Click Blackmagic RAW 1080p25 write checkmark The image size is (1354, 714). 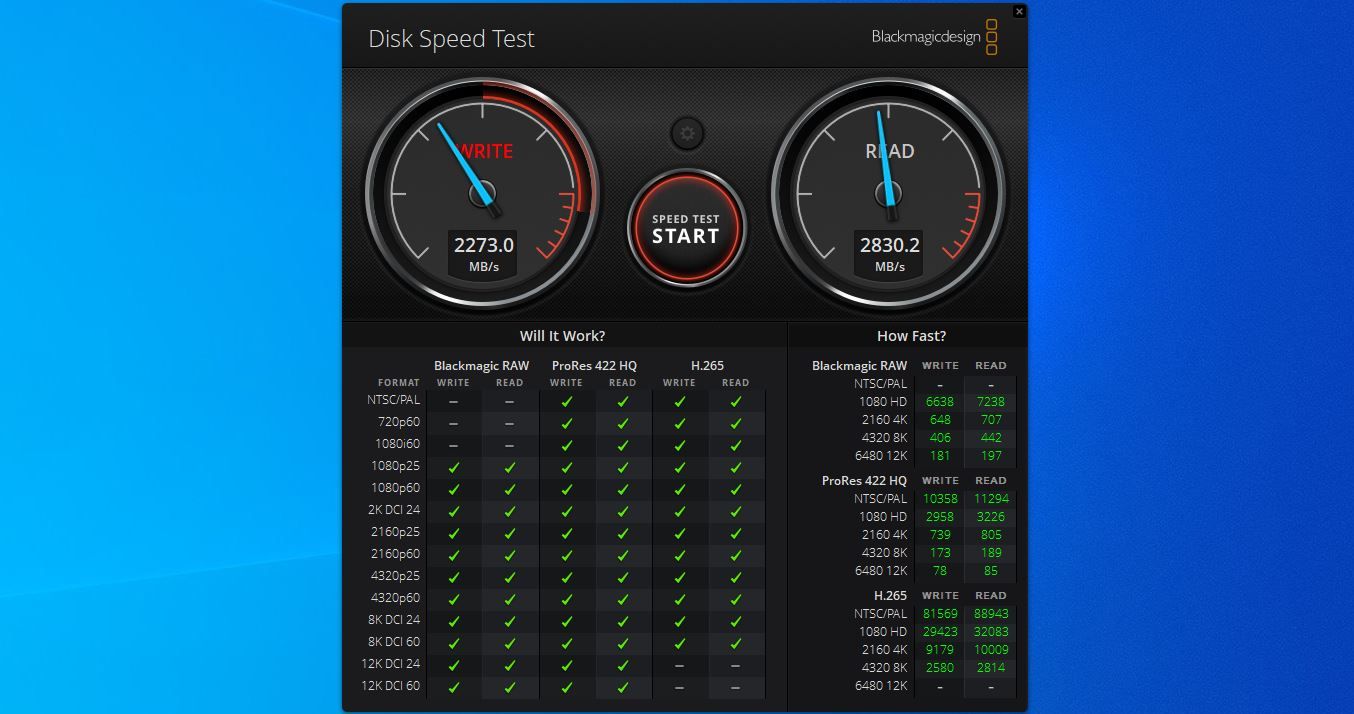[453, 467]
